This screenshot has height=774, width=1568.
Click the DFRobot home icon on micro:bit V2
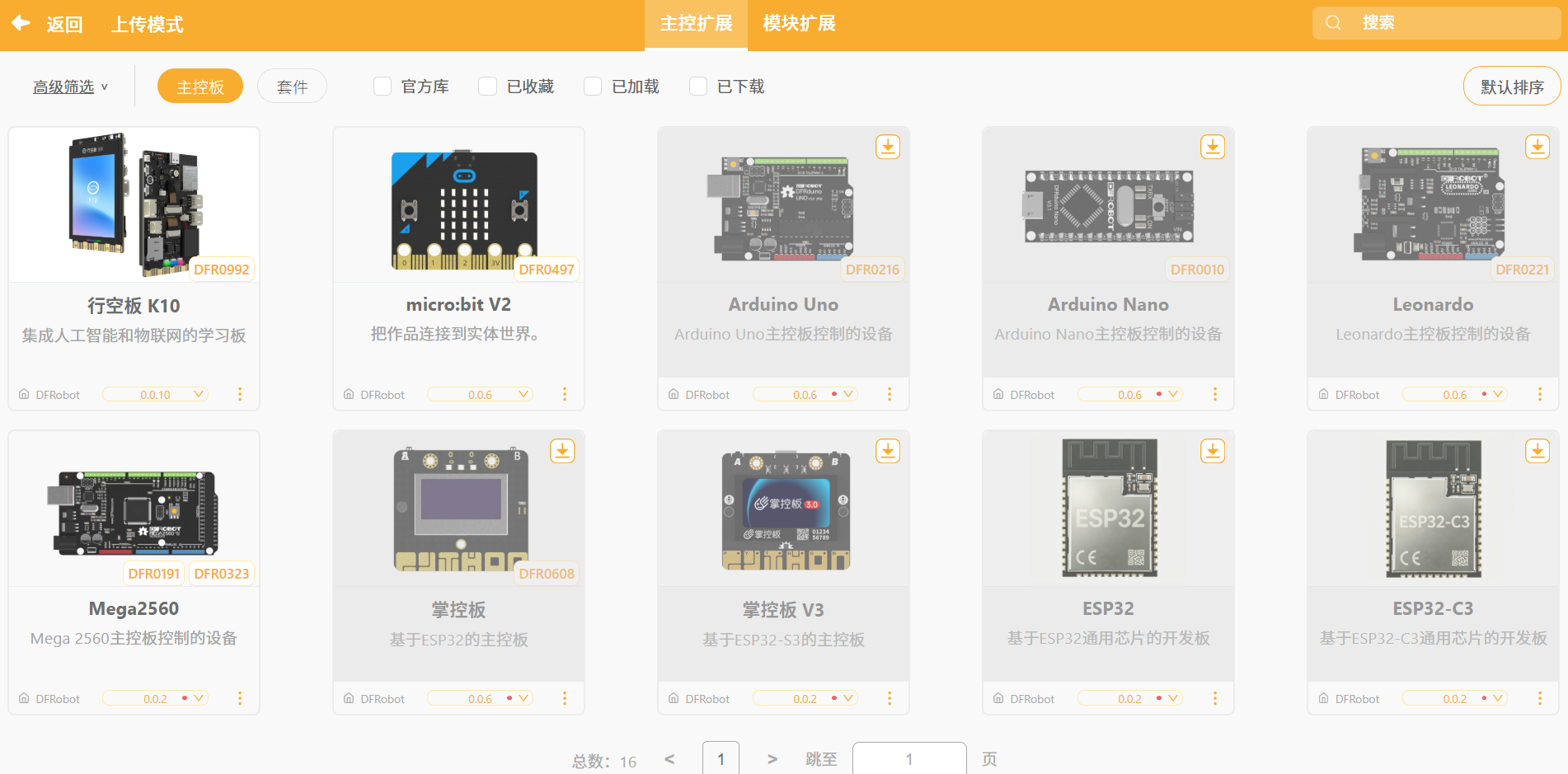click(349, 394)
